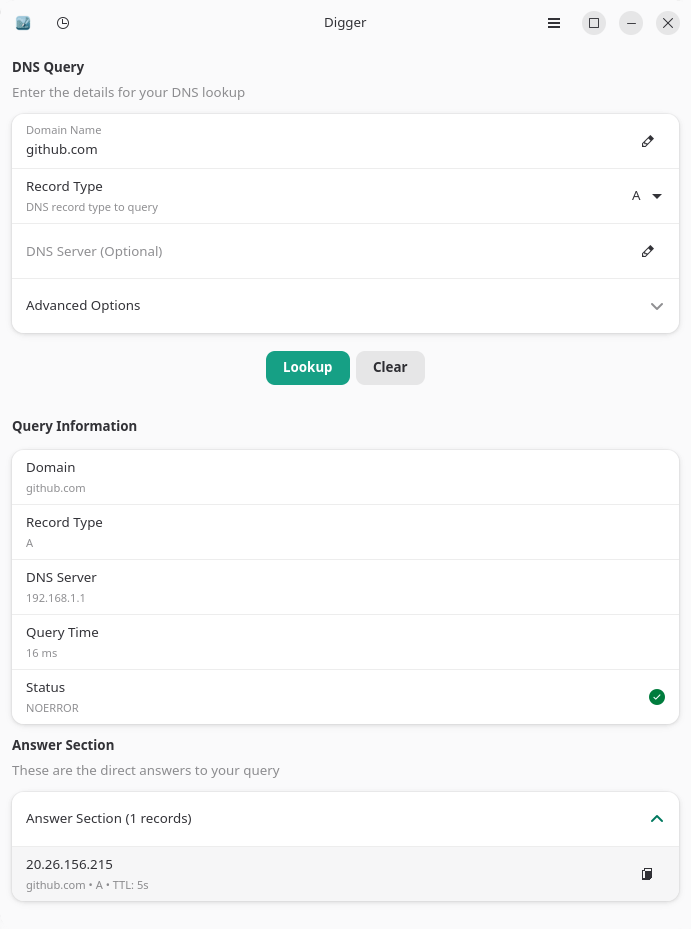Click the Clear button

(390, 367)
